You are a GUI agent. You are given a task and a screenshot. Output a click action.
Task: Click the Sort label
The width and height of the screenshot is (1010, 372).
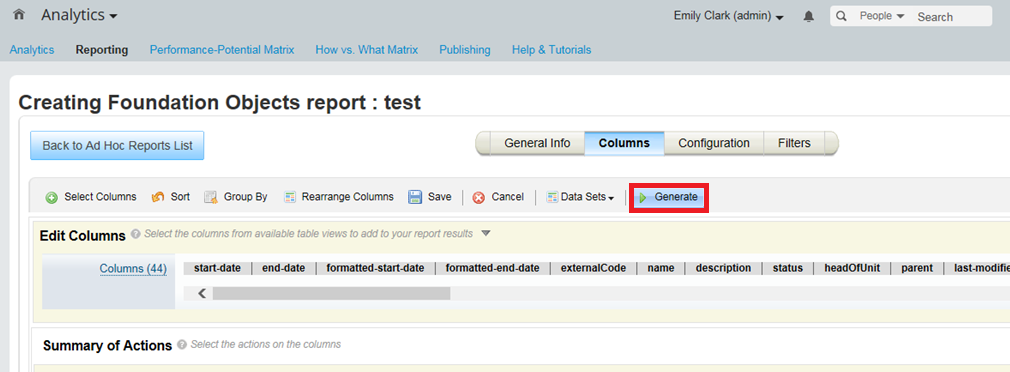click(180, 197)
